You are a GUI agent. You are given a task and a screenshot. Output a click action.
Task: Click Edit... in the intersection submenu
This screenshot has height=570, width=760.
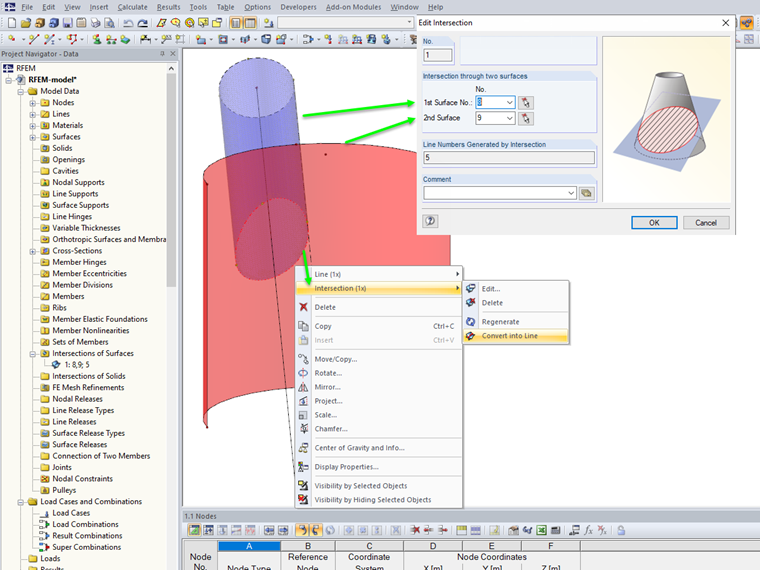516,289
